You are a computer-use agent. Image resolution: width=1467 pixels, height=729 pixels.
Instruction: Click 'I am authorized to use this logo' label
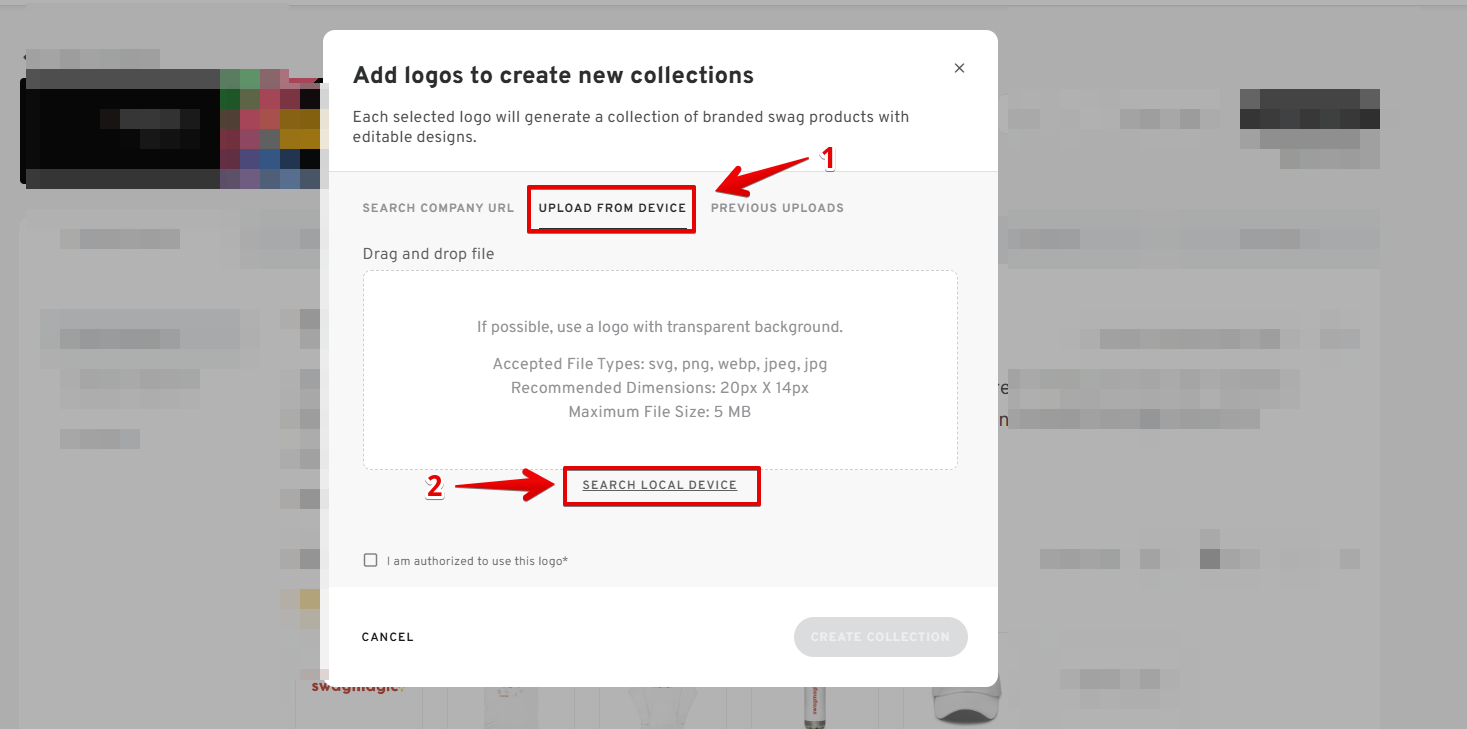click(x=477, y=561)
